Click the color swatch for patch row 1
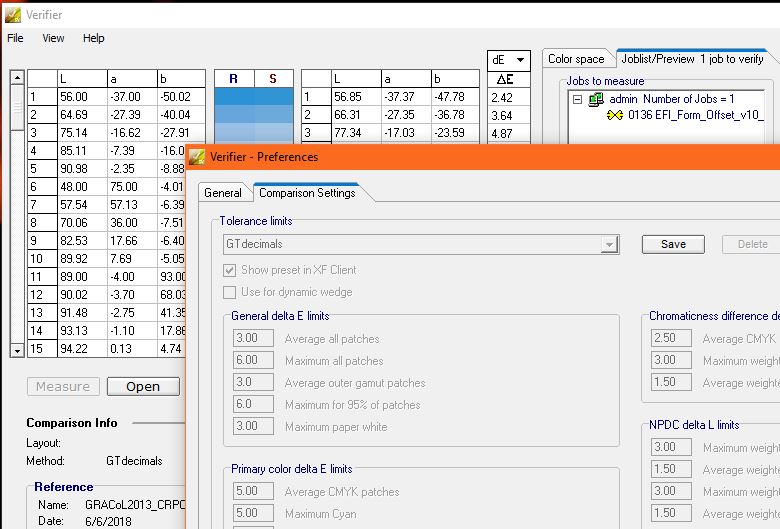This screenshot has height=529, width=780. tap(254, 97)
